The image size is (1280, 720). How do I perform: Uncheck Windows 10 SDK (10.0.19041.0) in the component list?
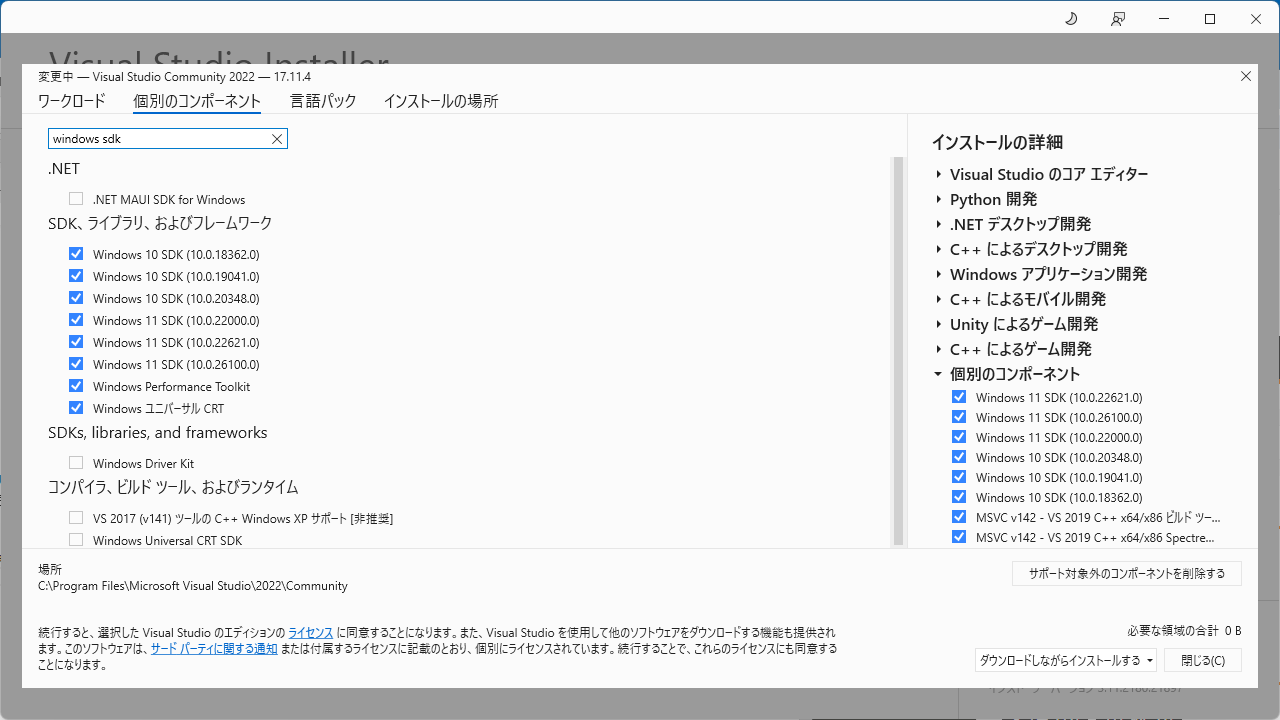click(76, 276)
